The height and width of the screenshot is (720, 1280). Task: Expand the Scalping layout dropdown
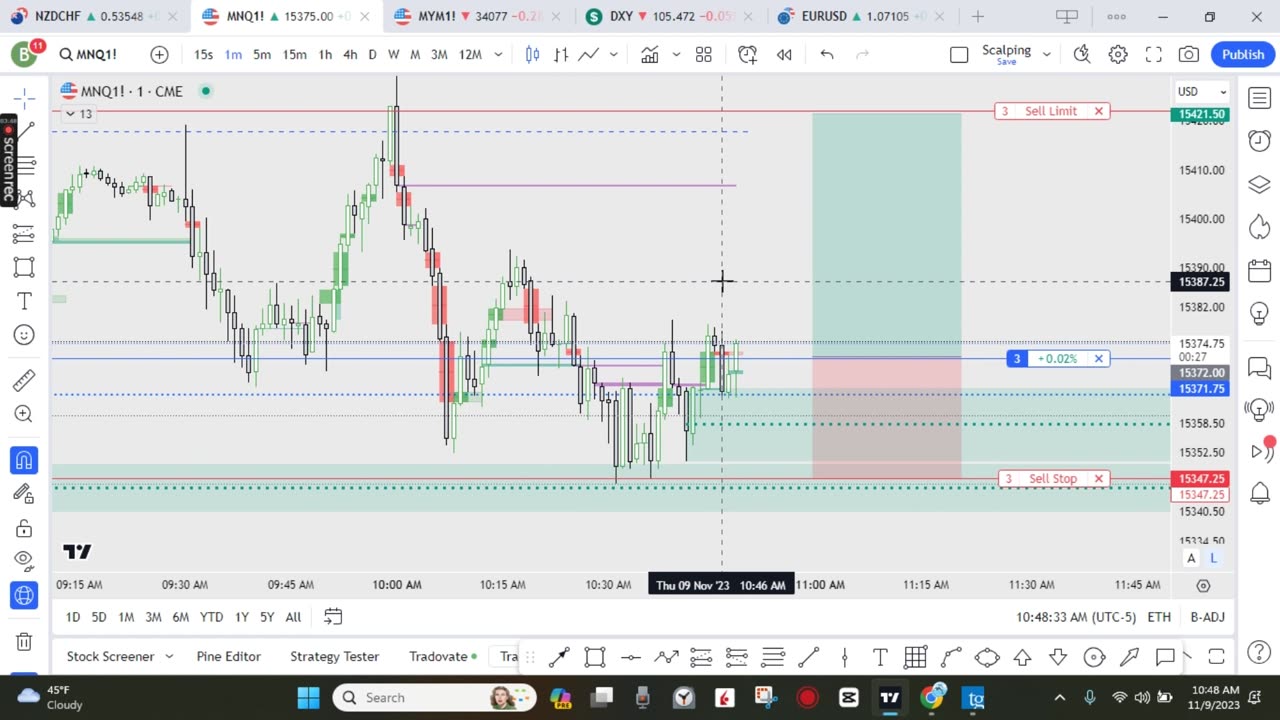(x=1046, y=54)
